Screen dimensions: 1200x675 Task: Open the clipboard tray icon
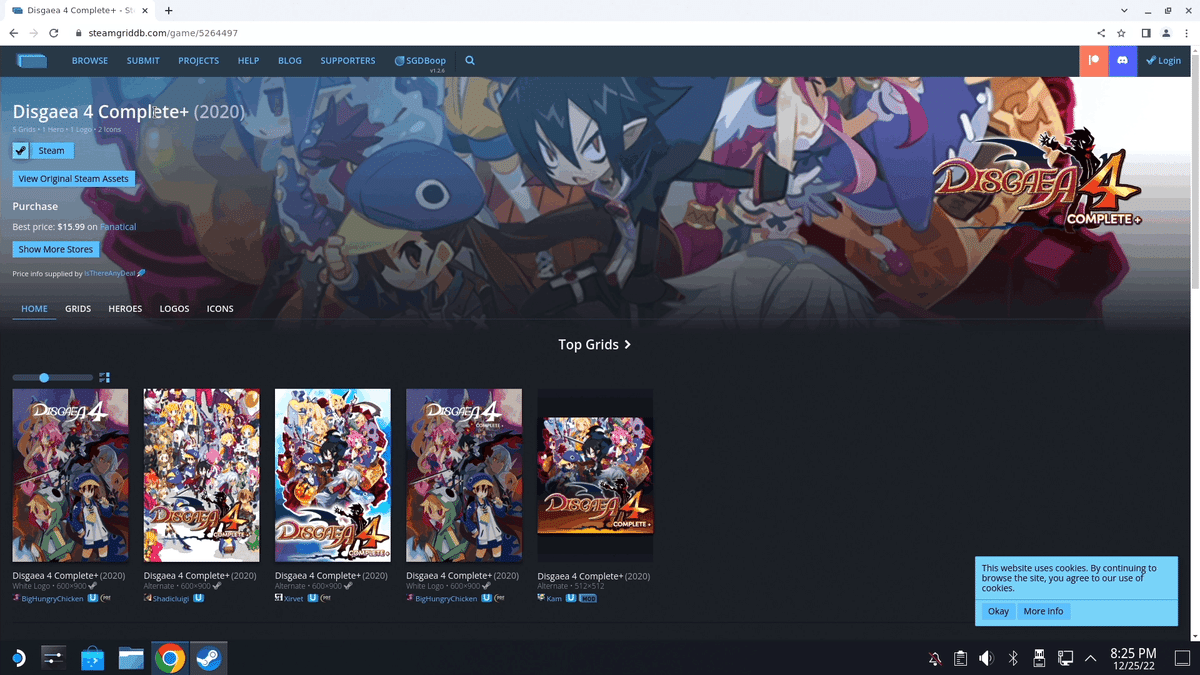[960, 658]
